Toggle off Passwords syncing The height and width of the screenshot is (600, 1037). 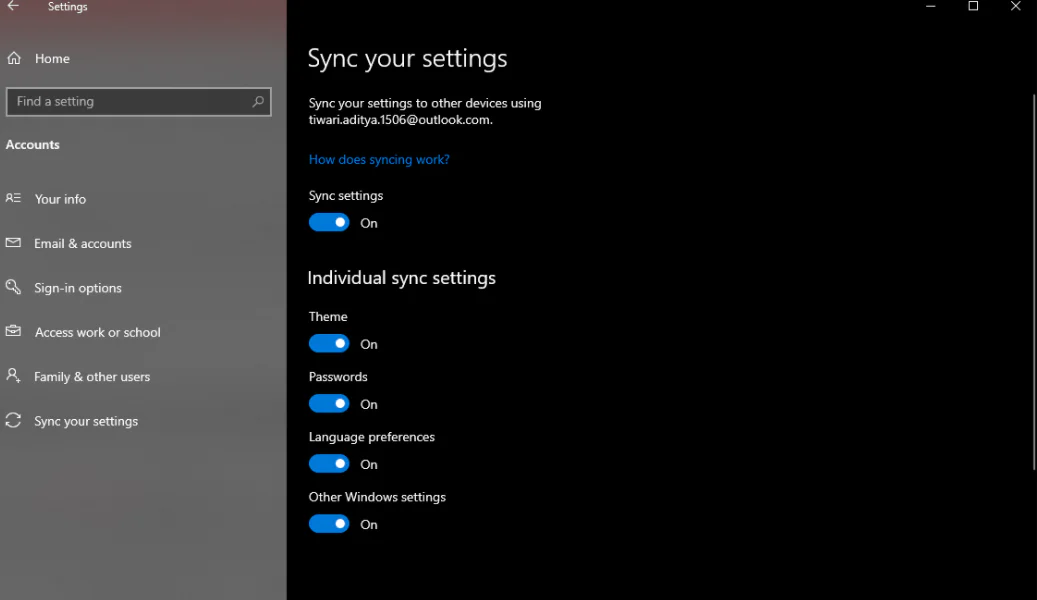[329, 404]
